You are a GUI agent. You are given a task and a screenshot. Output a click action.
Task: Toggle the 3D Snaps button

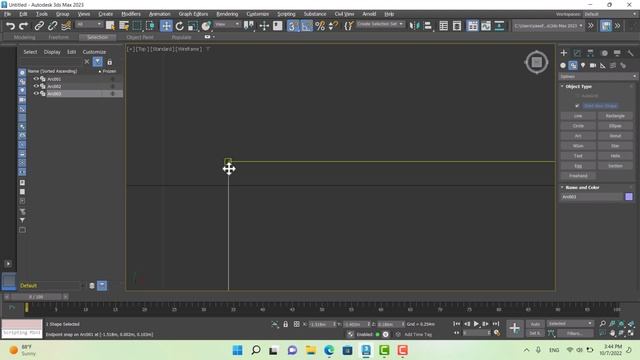tap(293, 26)
